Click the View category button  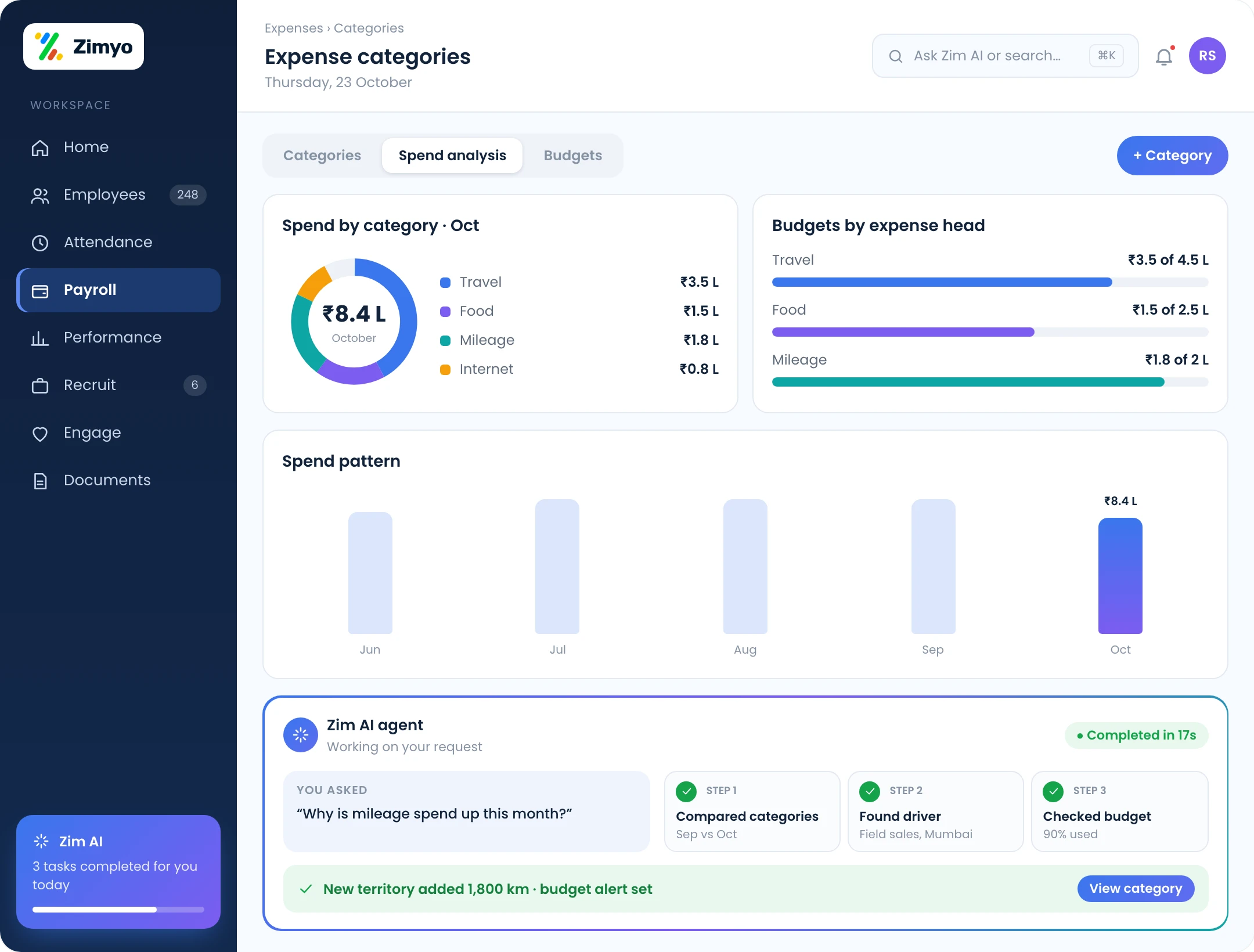(x=1136, y=889)
